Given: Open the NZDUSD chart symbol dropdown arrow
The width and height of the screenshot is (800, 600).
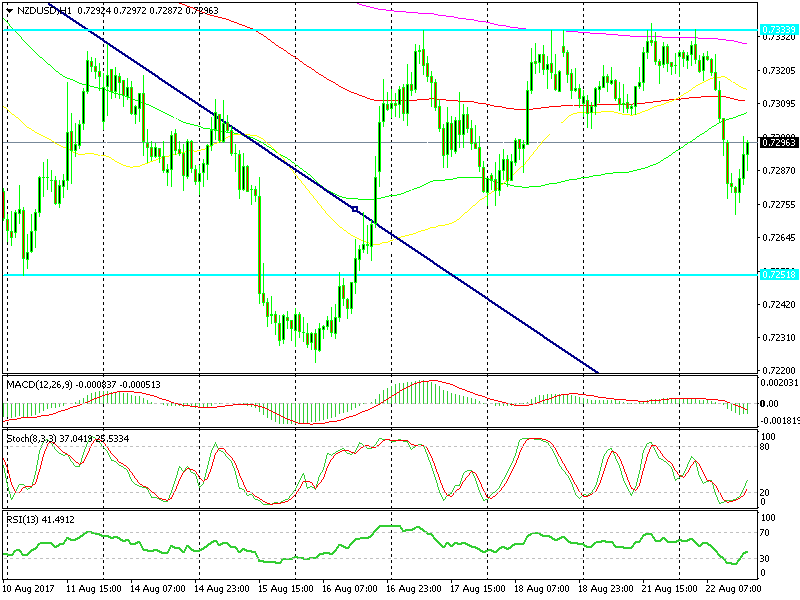Looking at the screenshot, I should tap(9, 10).
